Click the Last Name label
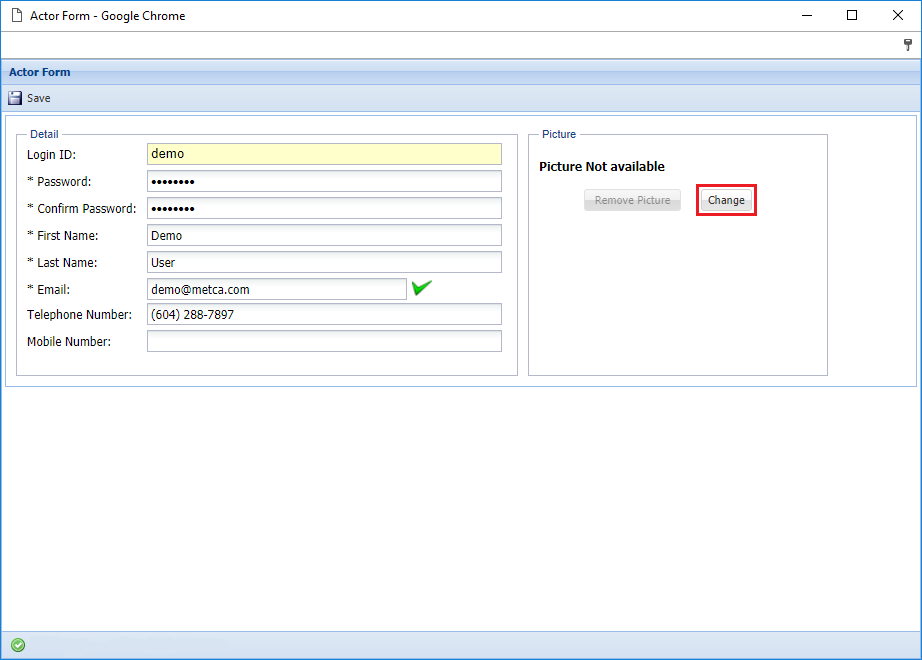The image size is (922, 660). point(62,263)
